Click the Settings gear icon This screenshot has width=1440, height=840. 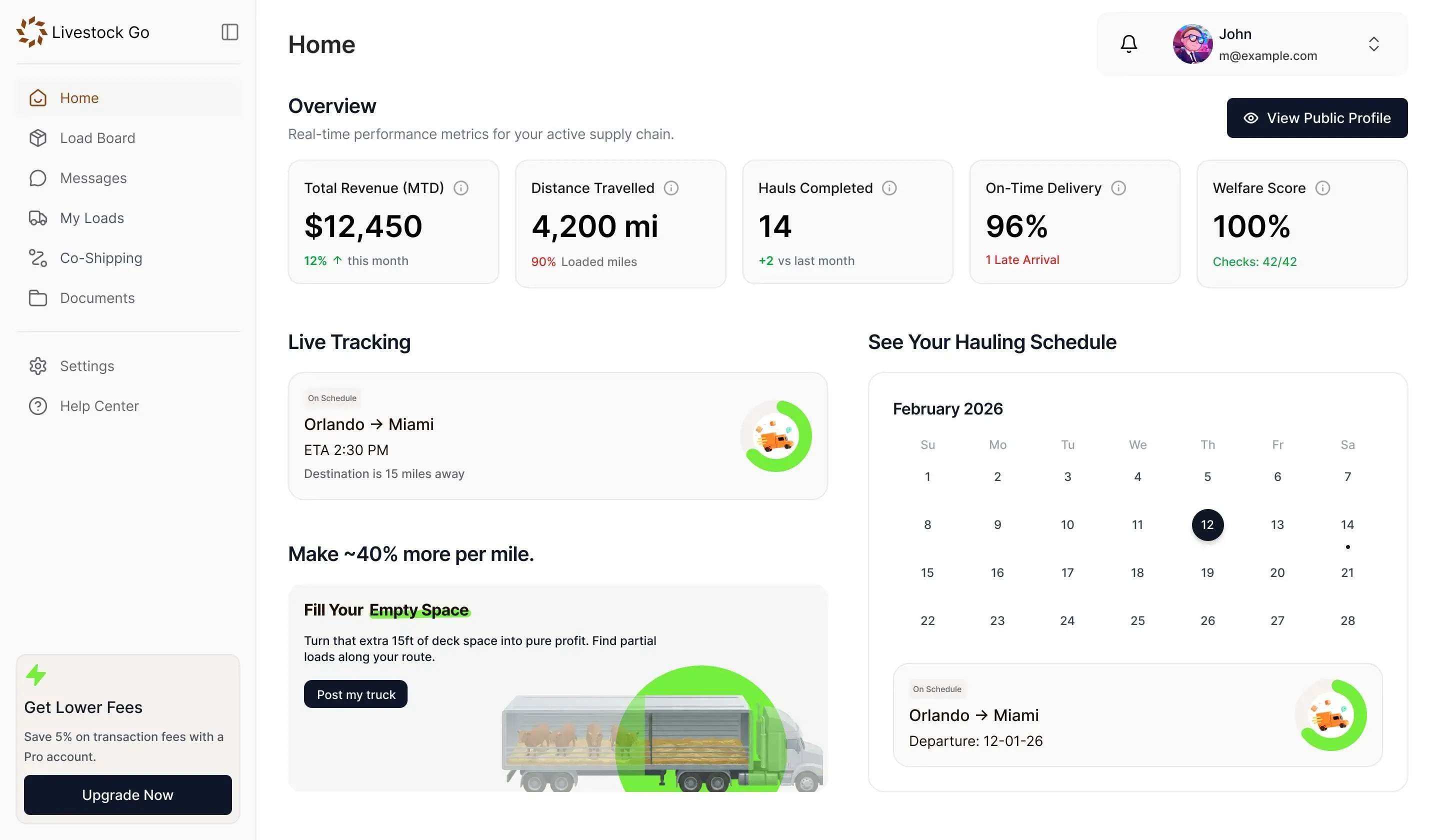37,365
